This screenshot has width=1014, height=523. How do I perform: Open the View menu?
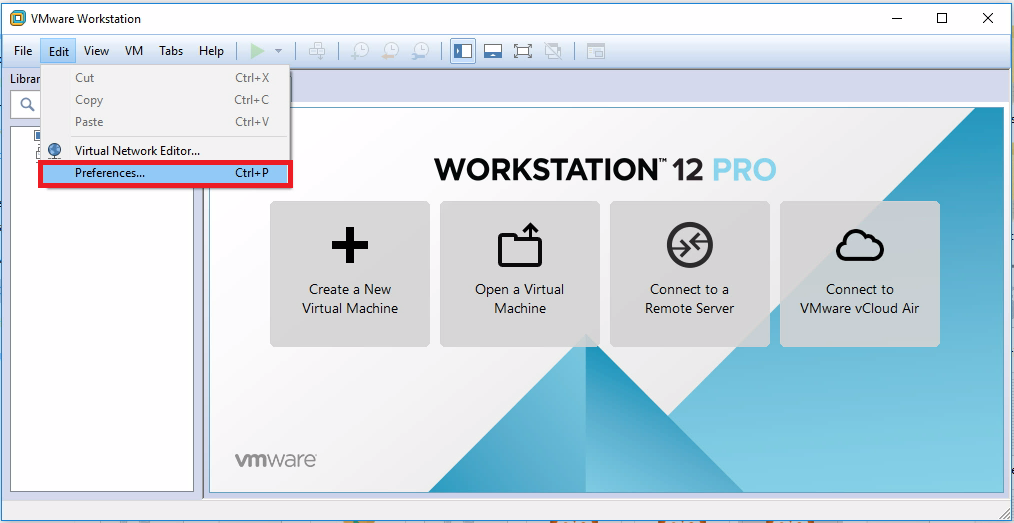96,51
